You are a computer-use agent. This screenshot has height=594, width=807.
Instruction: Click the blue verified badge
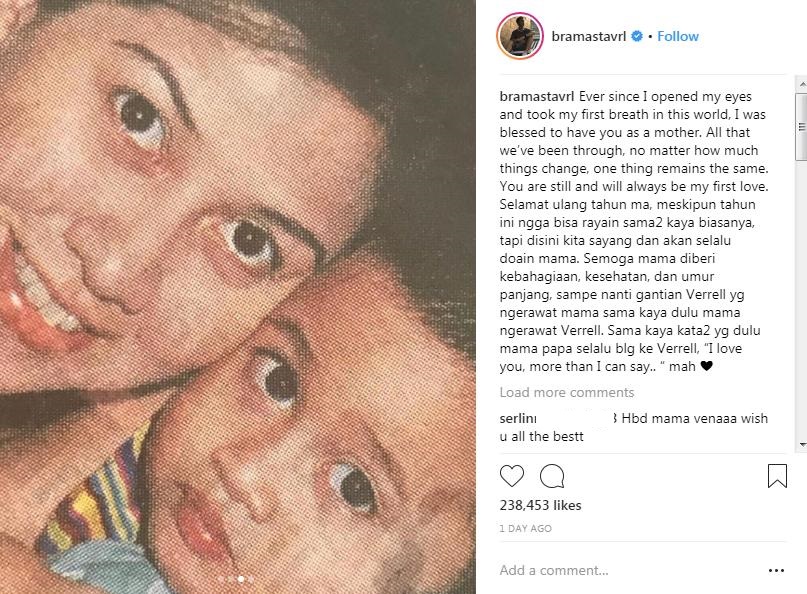[x=637, y=36]
